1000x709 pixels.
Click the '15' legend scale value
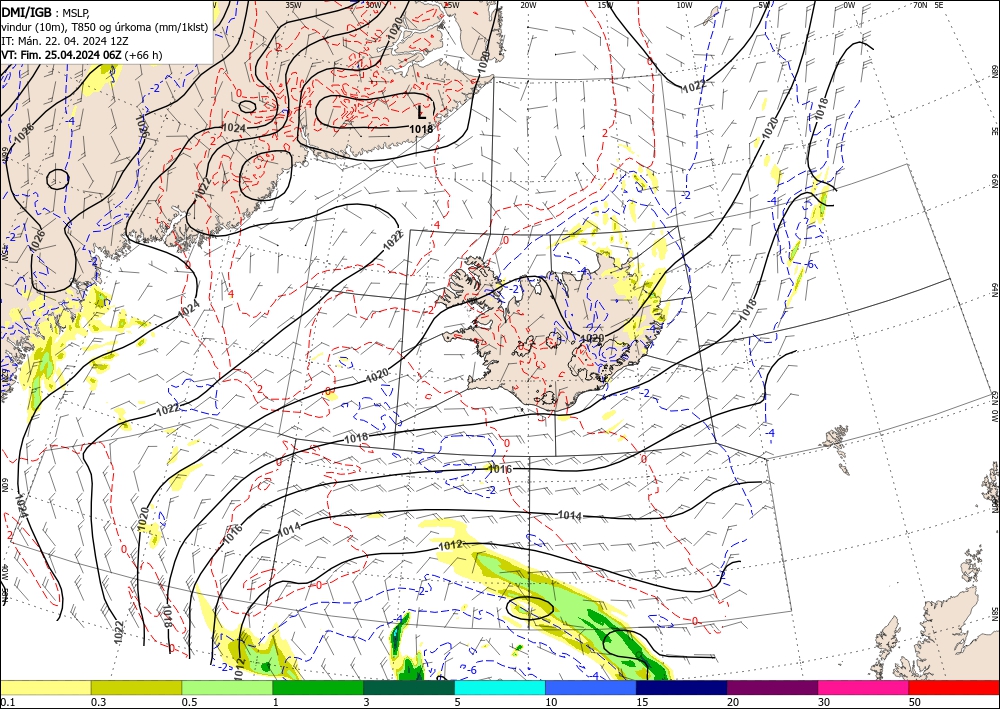(x=642, y=702)
